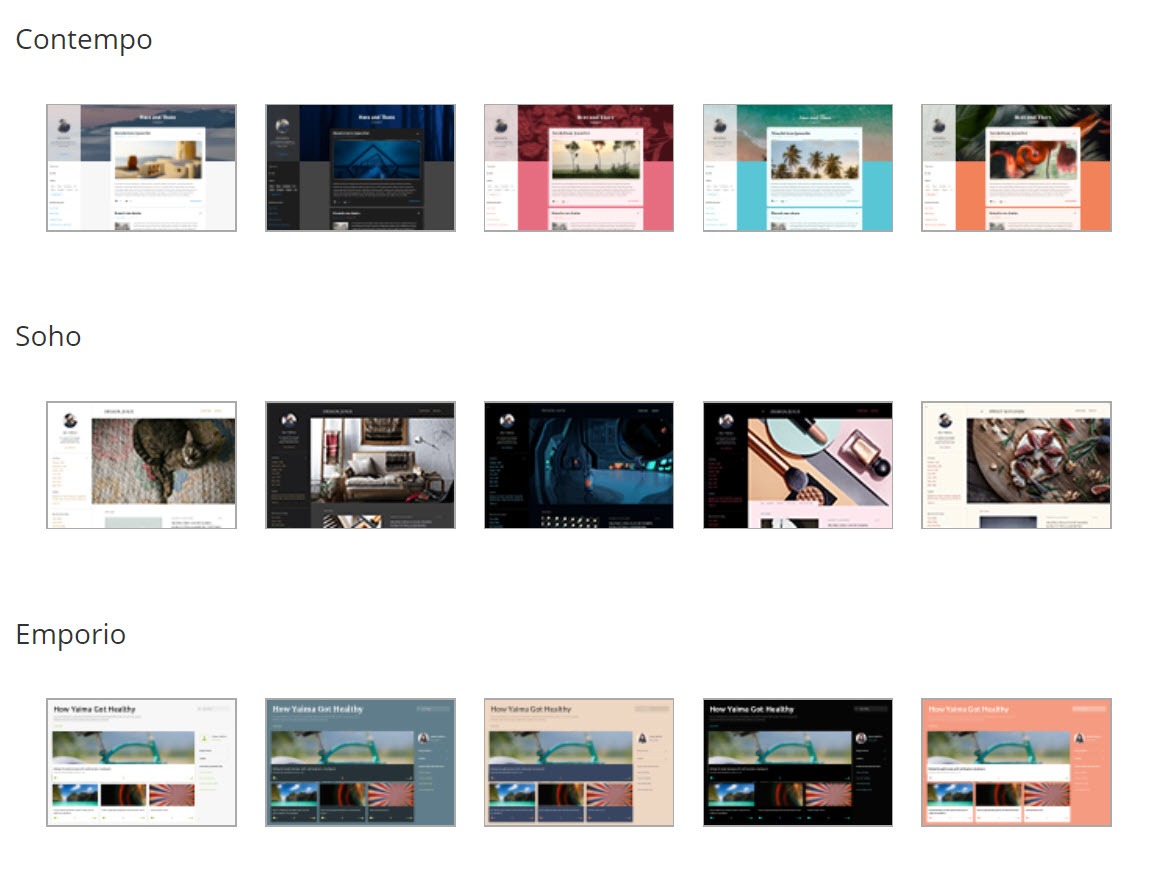Screen dimensions: 1170x875
Task: Choose the slate blue Emporio theme
Action: point(360,762)
